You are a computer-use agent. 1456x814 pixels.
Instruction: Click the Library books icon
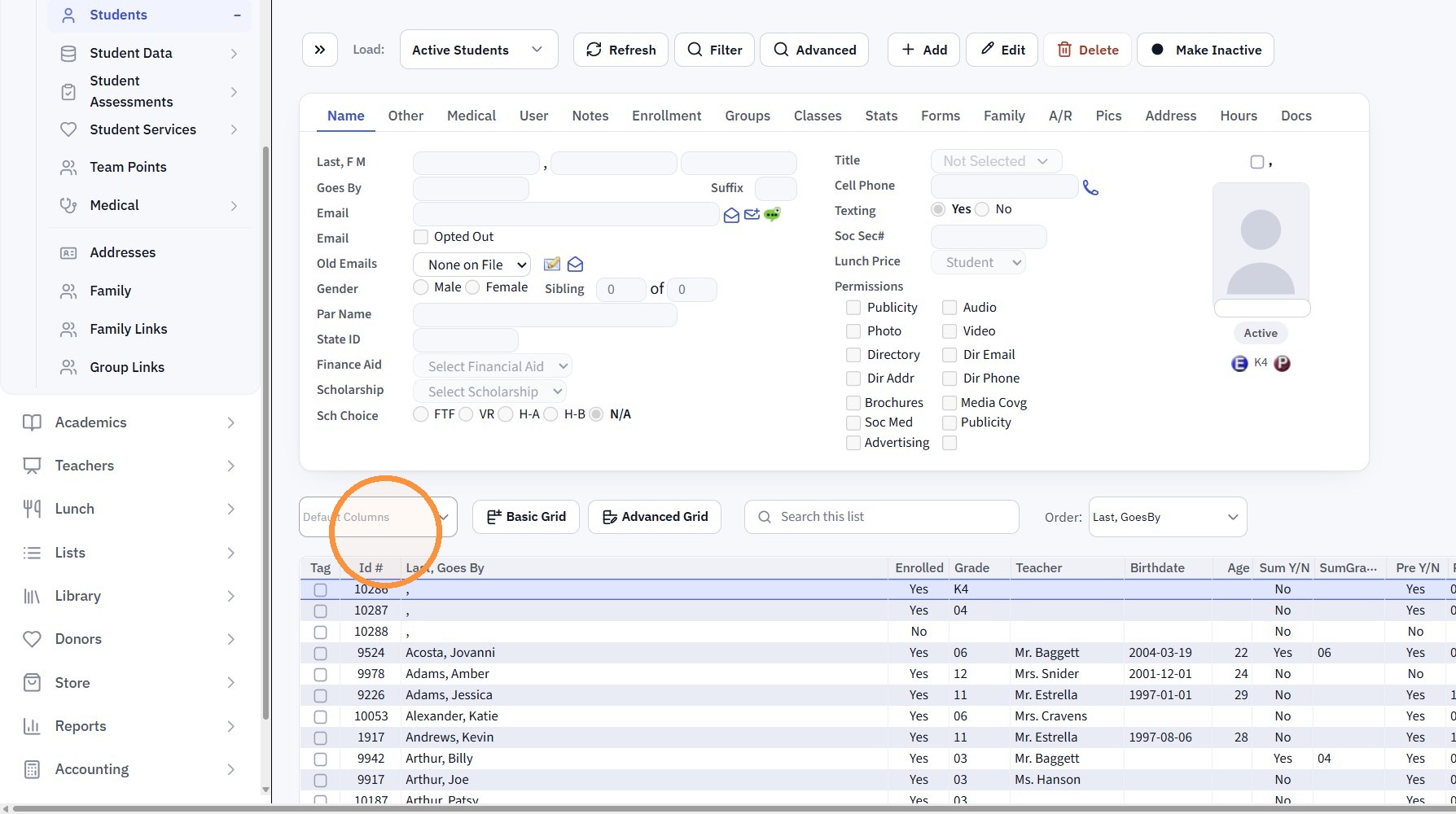pyautogui.click(x=32, y=597)
